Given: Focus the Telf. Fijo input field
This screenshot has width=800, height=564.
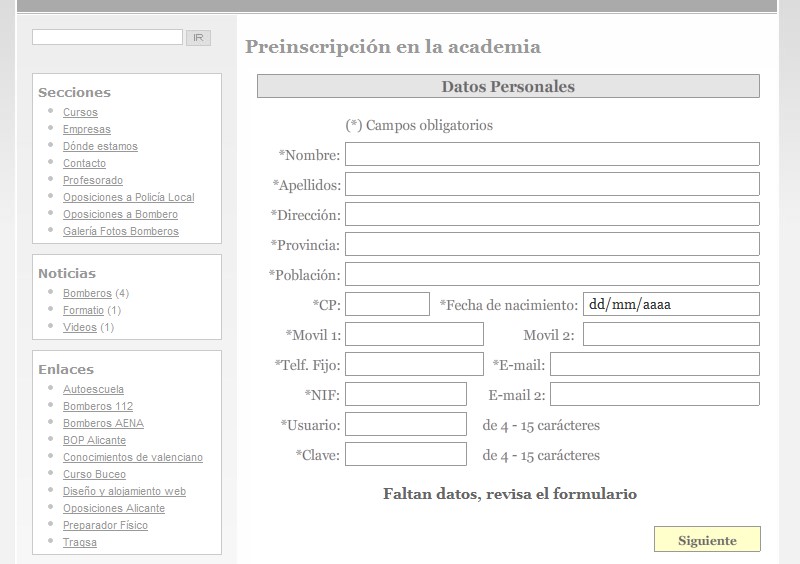Looking at the screenshot, I should [414, 364].
